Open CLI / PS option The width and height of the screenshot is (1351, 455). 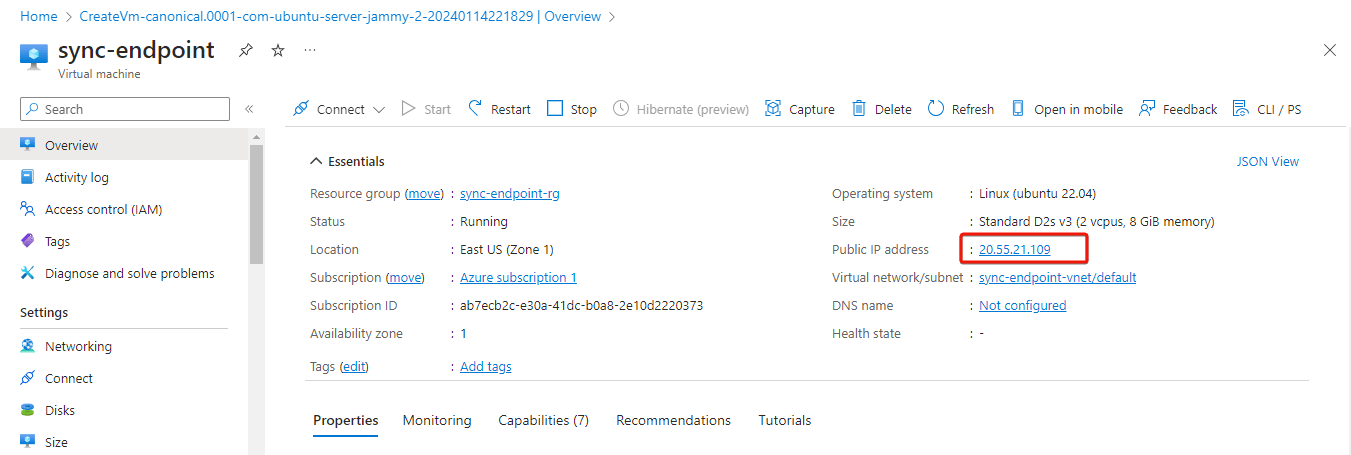(x=1267, y=109)
